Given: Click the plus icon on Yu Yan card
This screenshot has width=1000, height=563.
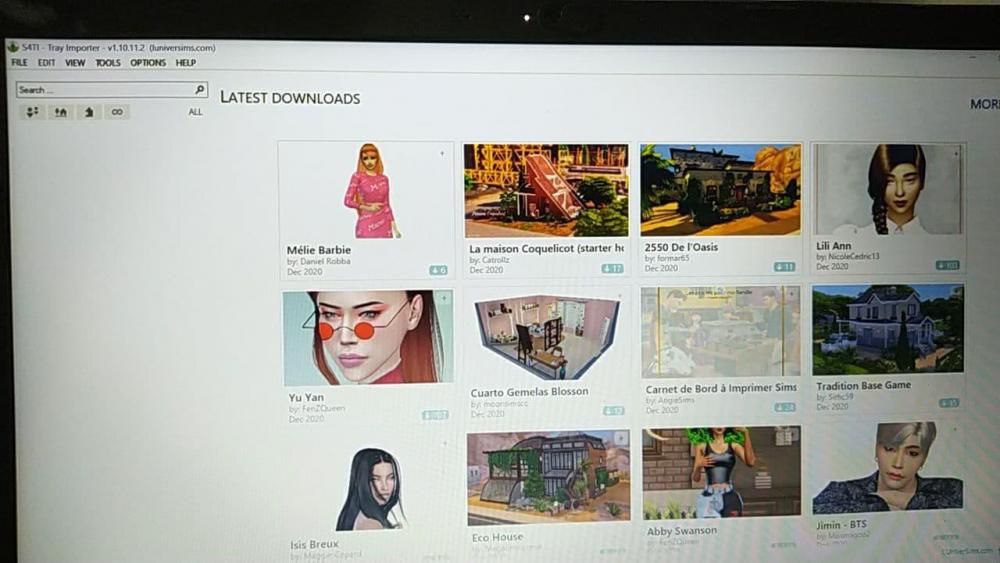Looking at the screenshot, I should pyautogui.click(x=445, y=298).
